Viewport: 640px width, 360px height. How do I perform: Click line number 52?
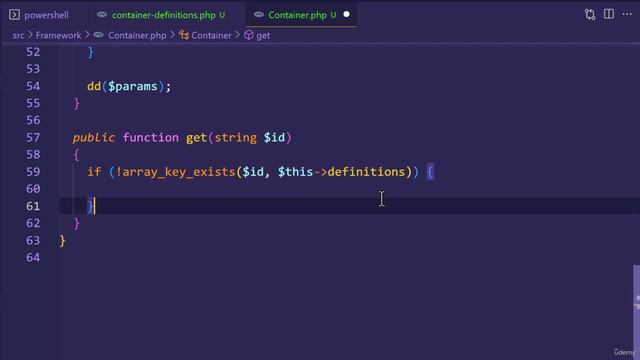[x=33, y=52]
